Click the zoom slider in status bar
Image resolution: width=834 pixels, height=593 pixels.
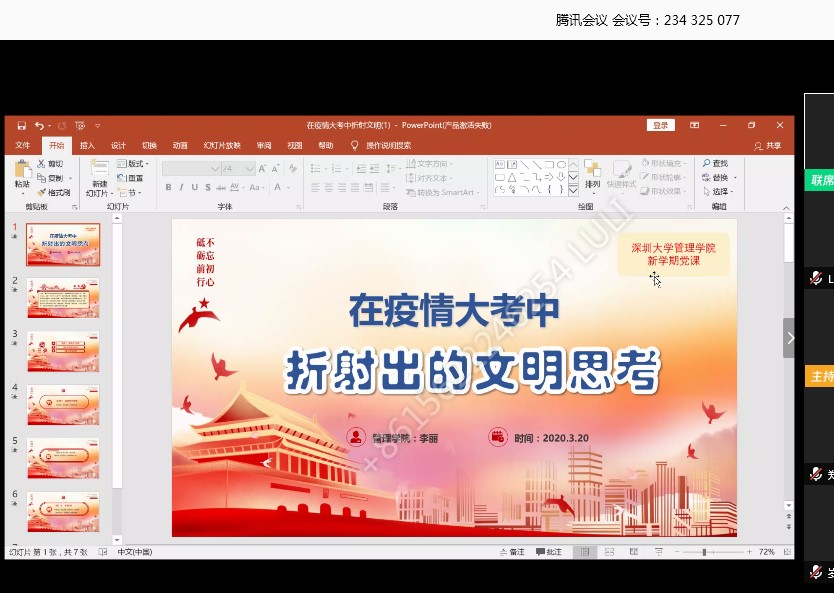click(705, 552)
